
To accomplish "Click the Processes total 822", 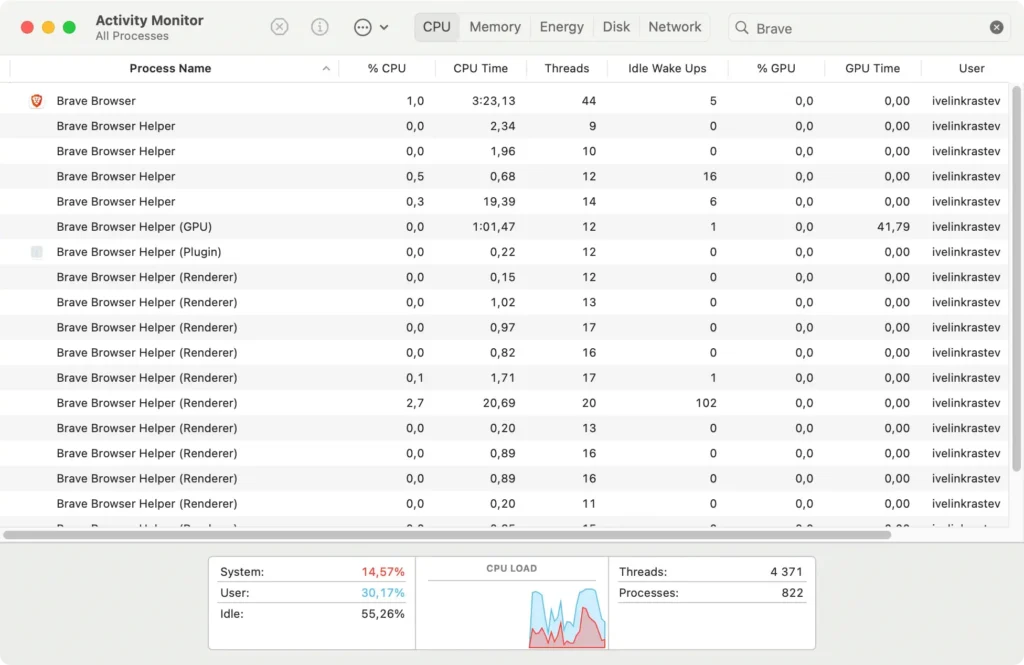I will click(x=792, y=592).
